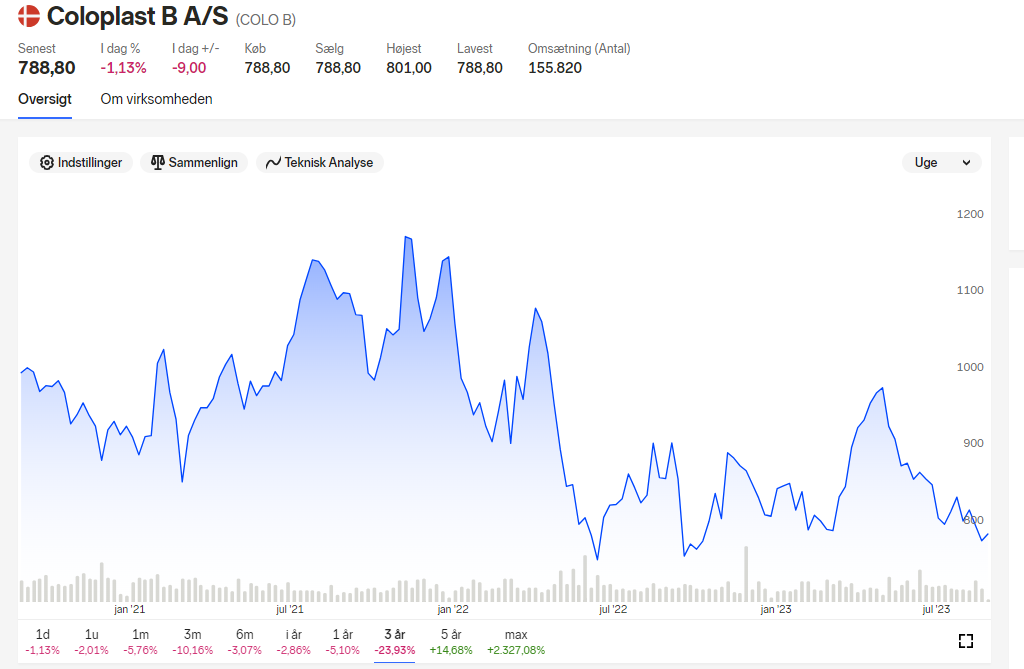Click the Senest price 788,80
Viewport: 1024px width, 669px height.
point(47,68)
